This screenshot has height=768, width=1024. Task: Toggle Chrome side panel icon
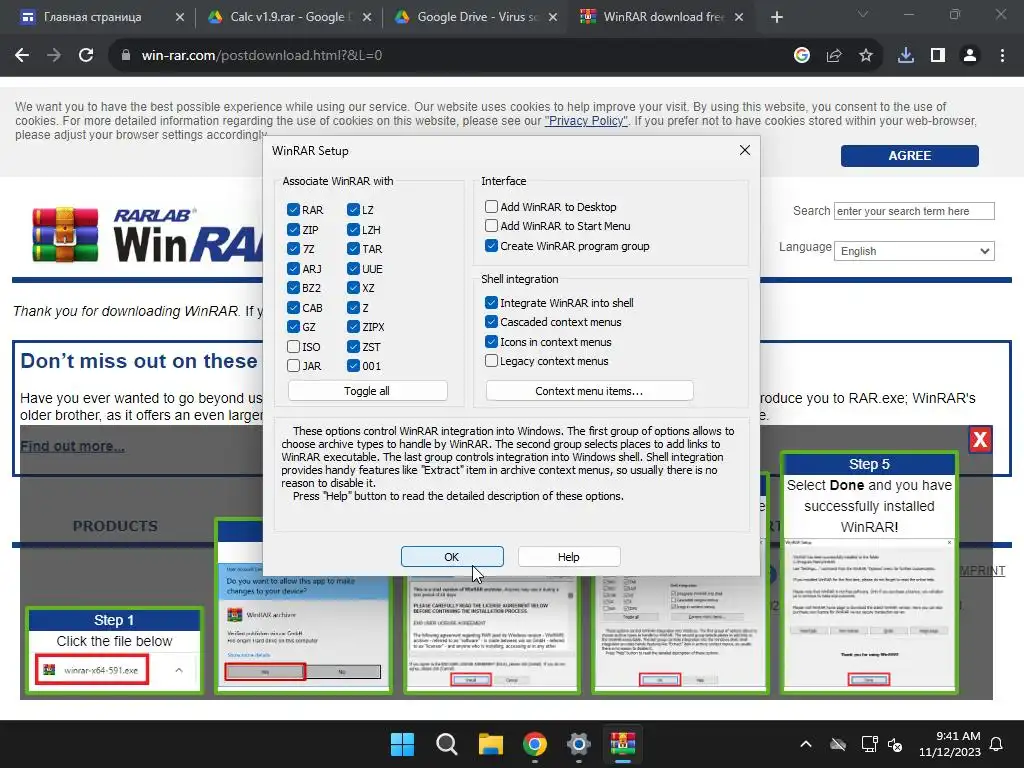(938, 56)
